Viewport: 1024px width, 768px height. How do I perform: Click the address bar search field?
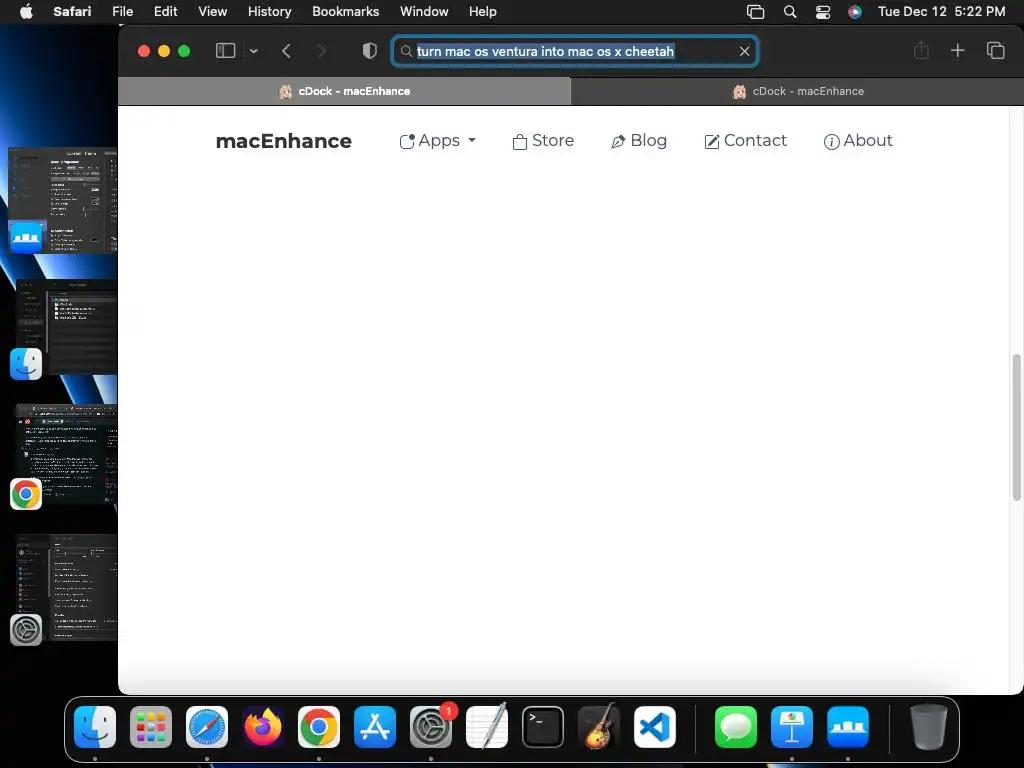pos(575,51)
